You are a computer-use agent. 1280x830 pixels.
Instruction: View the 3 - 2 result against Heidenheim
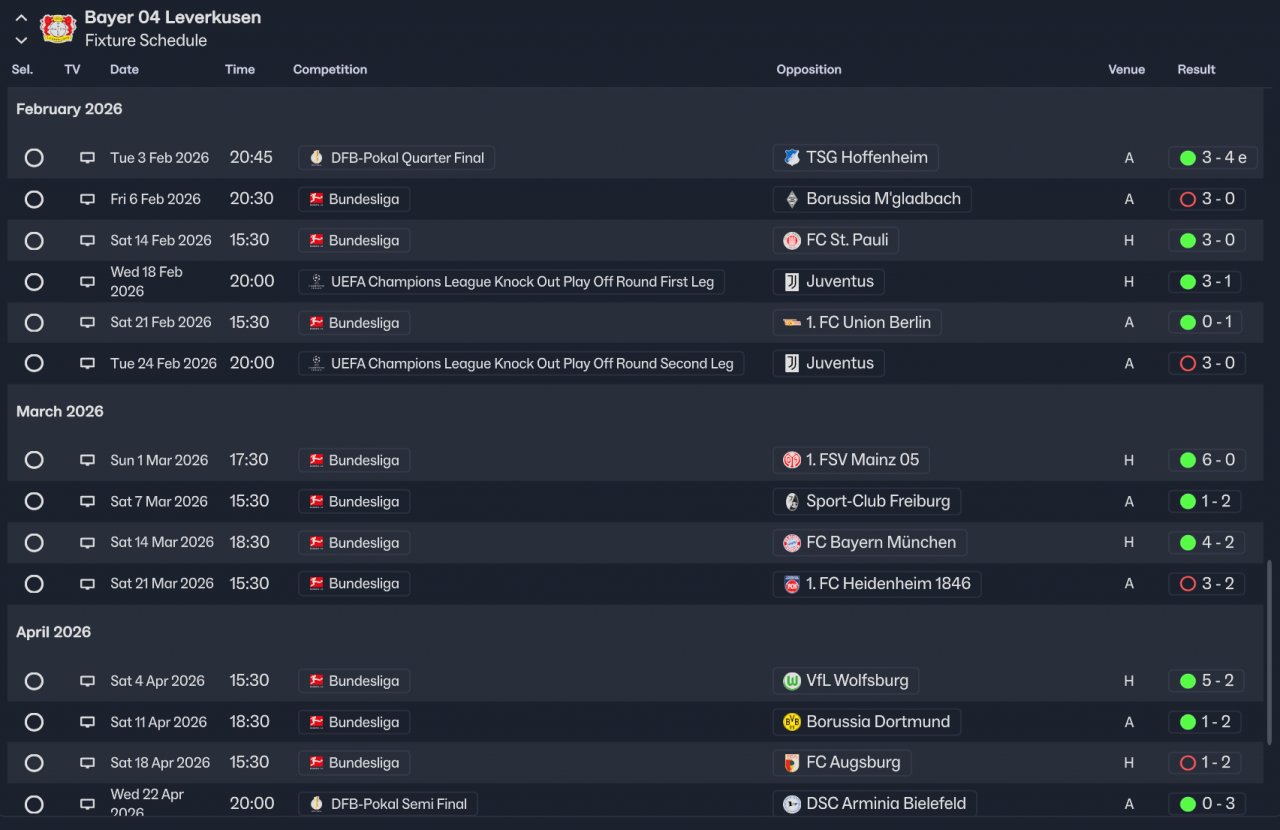1207,584
